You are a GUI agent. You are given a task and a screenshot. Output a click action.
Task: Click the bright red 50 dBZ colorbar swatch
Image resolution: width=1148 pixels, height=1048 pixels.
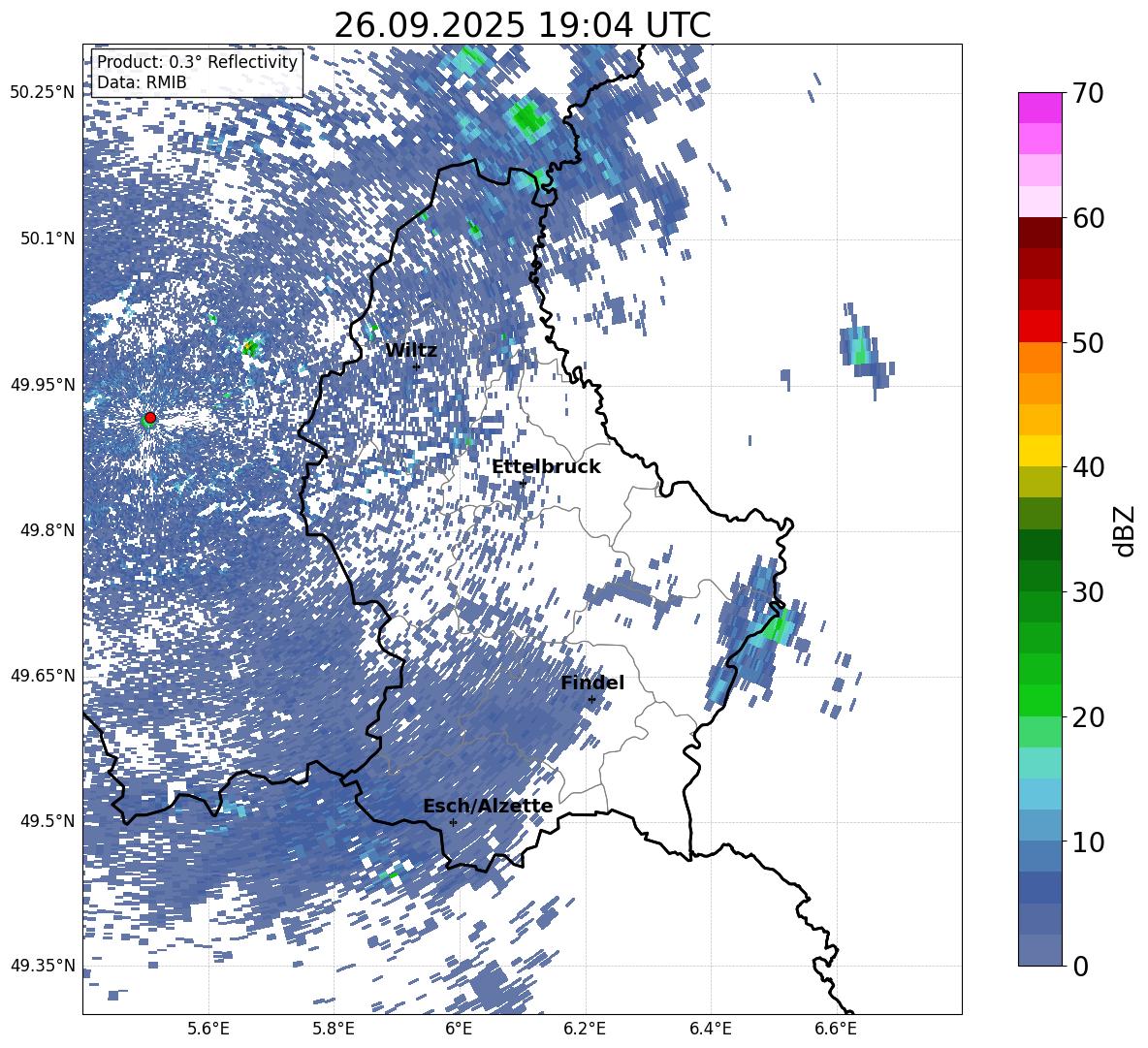pyautogui.click(x=1039, y=327)
